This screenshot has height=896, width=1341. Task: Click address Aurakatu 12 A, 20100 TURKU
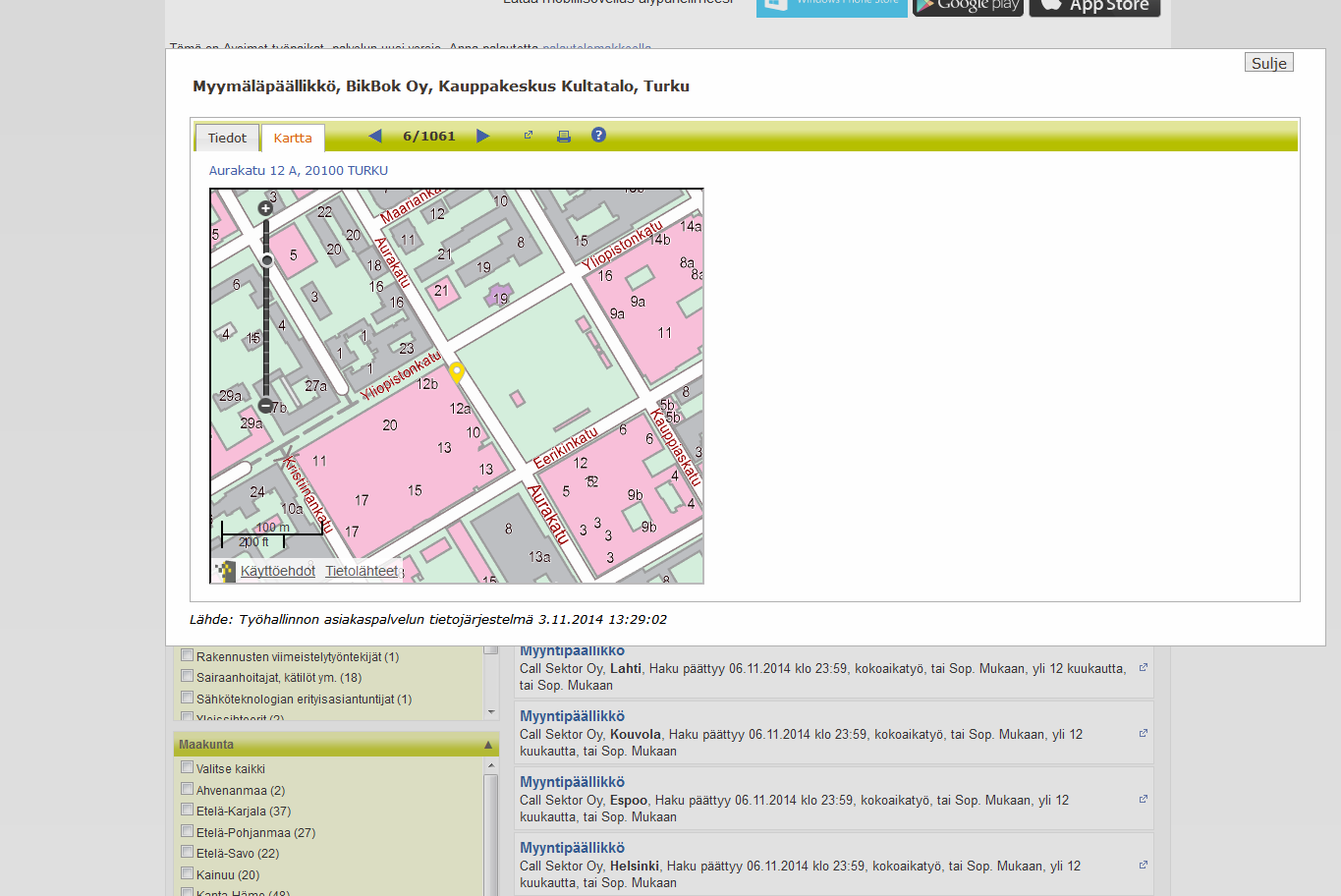tap(299, 170)
